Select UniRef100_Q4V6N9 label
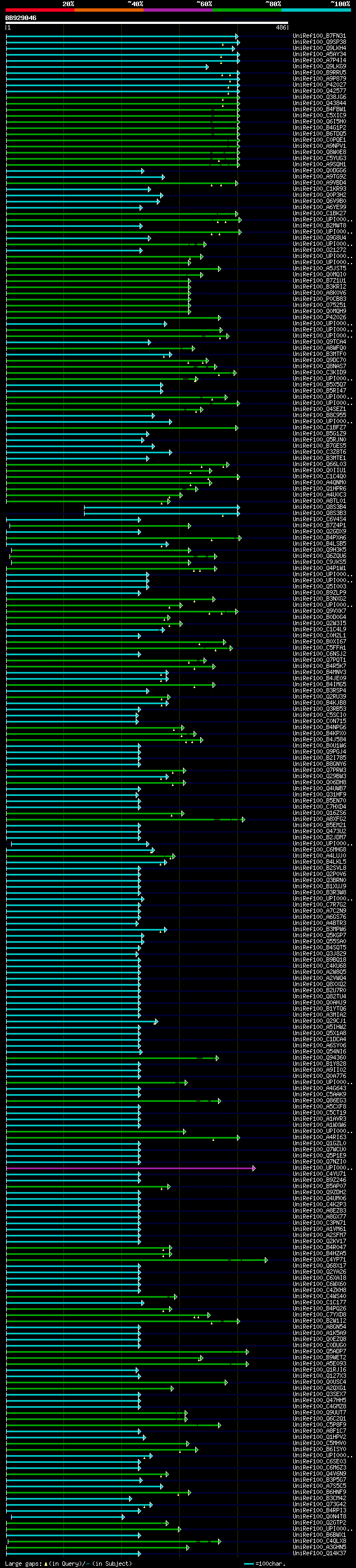This screenshot has height=1568, width=356. click(319, 1474)
